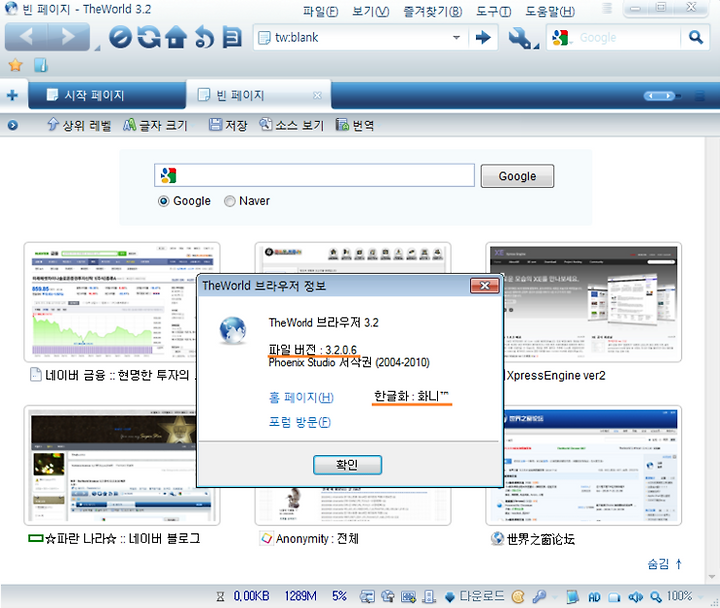The height and width of the screenshot is (608, 720).
Task: Open the 즐겨찾기(B) menu
Action: [x=432, y=11]
